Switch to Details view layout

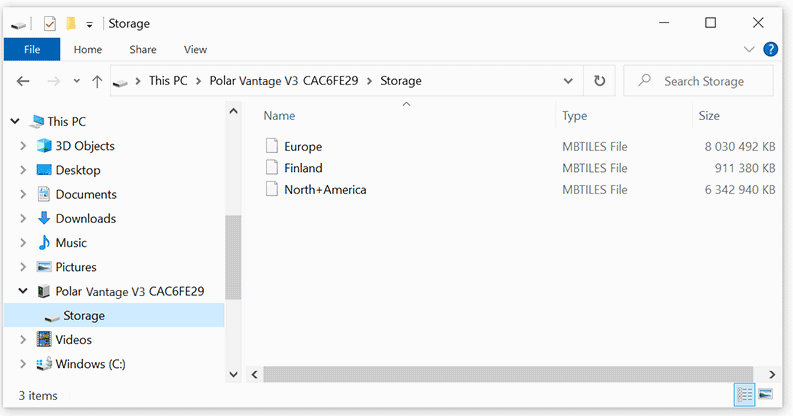[x=744, y=394]
